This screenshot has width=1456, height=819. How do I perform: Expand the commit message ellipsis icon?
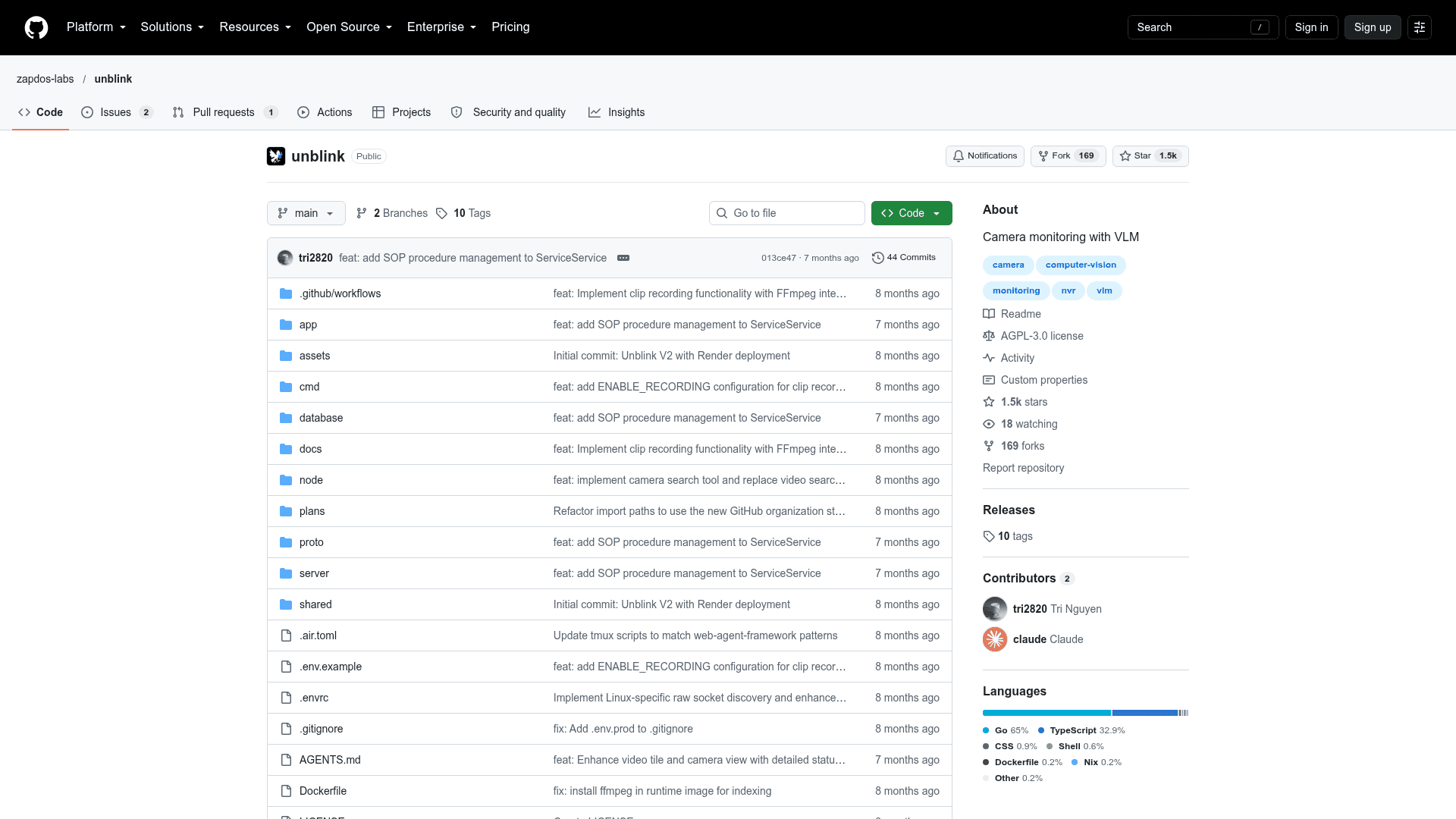623,258
